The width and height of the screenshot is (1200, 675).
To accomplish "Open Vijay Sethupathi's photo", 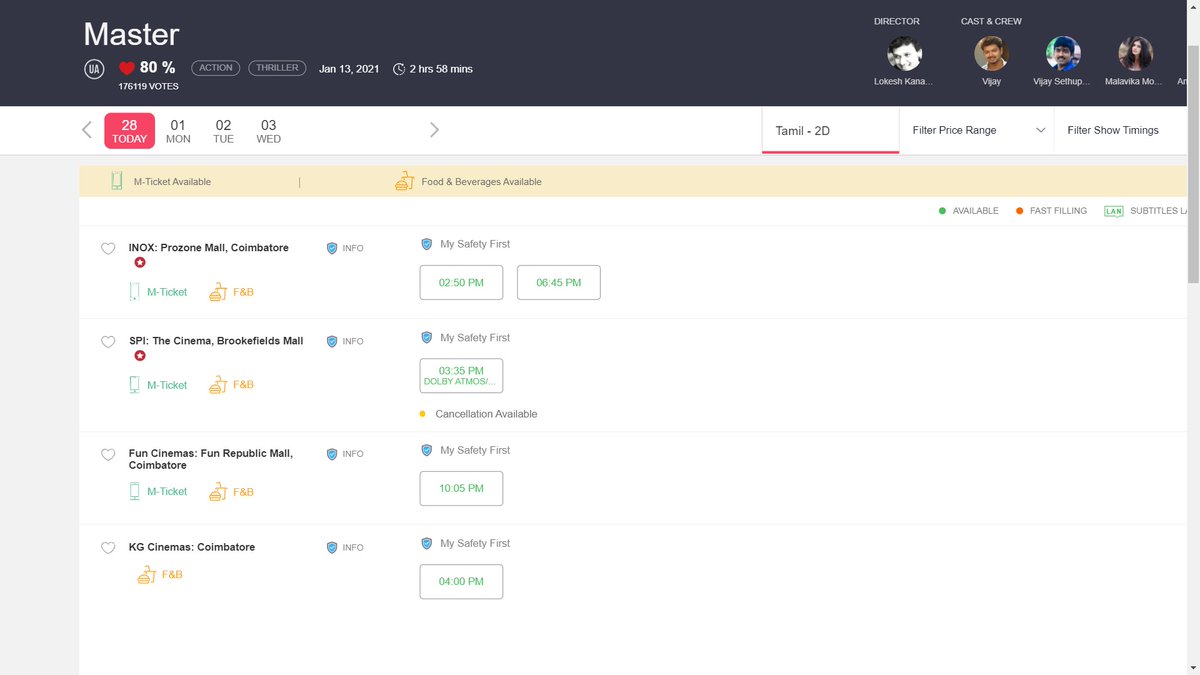I will [x=1063, y=54].
